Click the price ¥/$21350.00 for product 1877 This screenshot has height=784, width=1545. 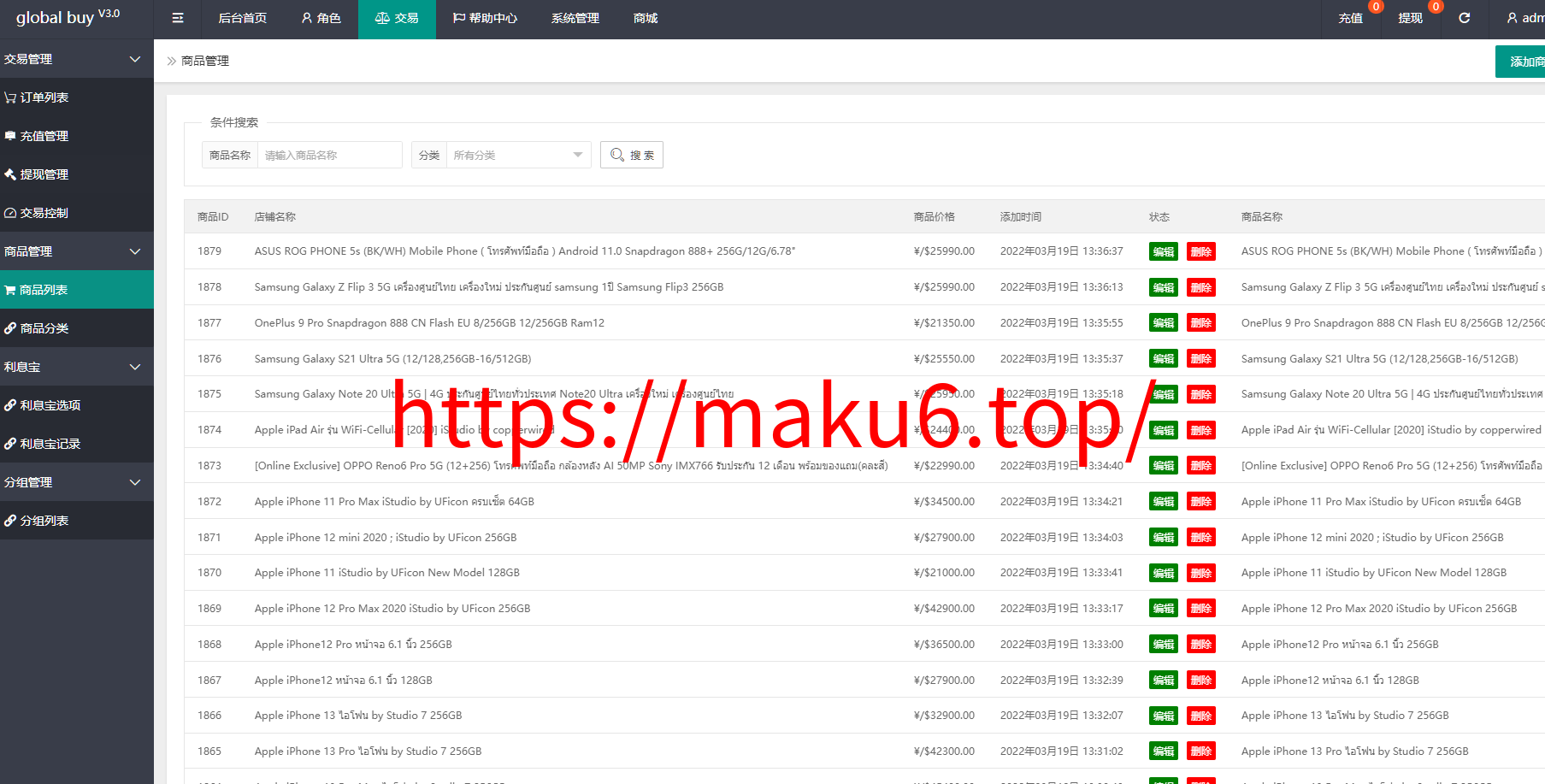pos(944,323)
